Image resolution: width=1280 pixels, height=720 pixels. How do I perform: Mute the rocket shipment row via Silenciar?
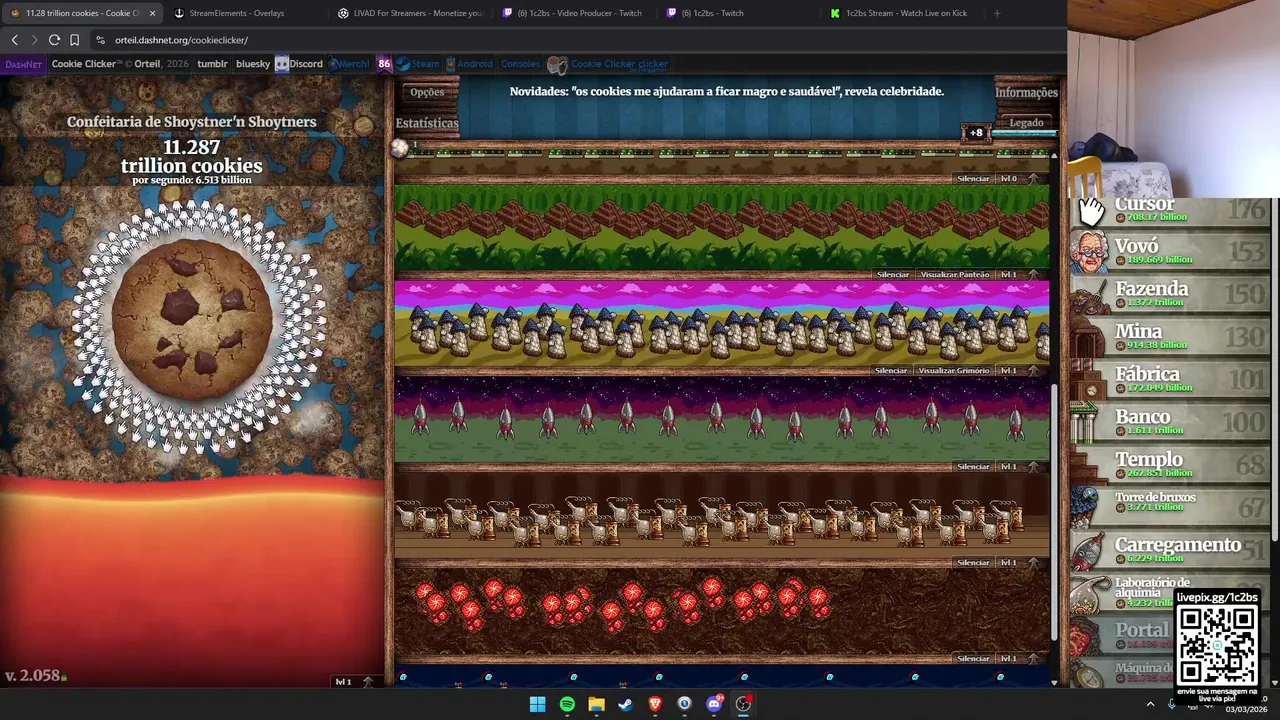(x=973, y=466)
